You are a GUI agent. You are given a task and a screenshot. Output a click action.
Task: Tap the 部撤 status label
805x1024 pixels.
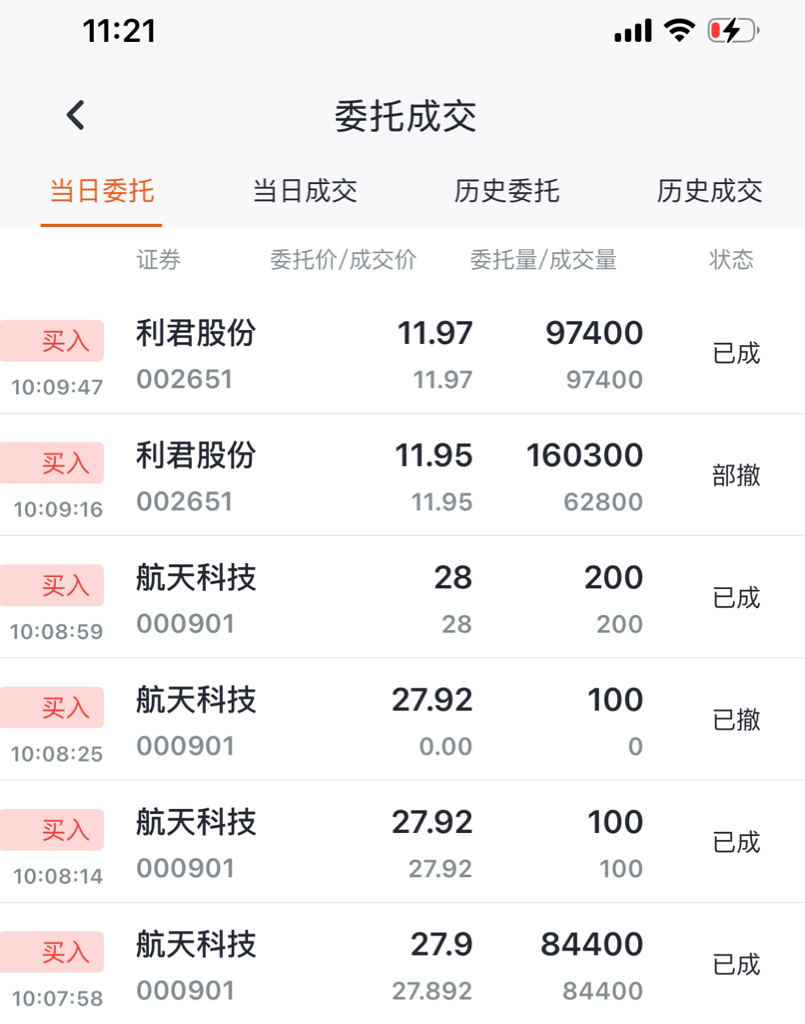click(736, 476)
